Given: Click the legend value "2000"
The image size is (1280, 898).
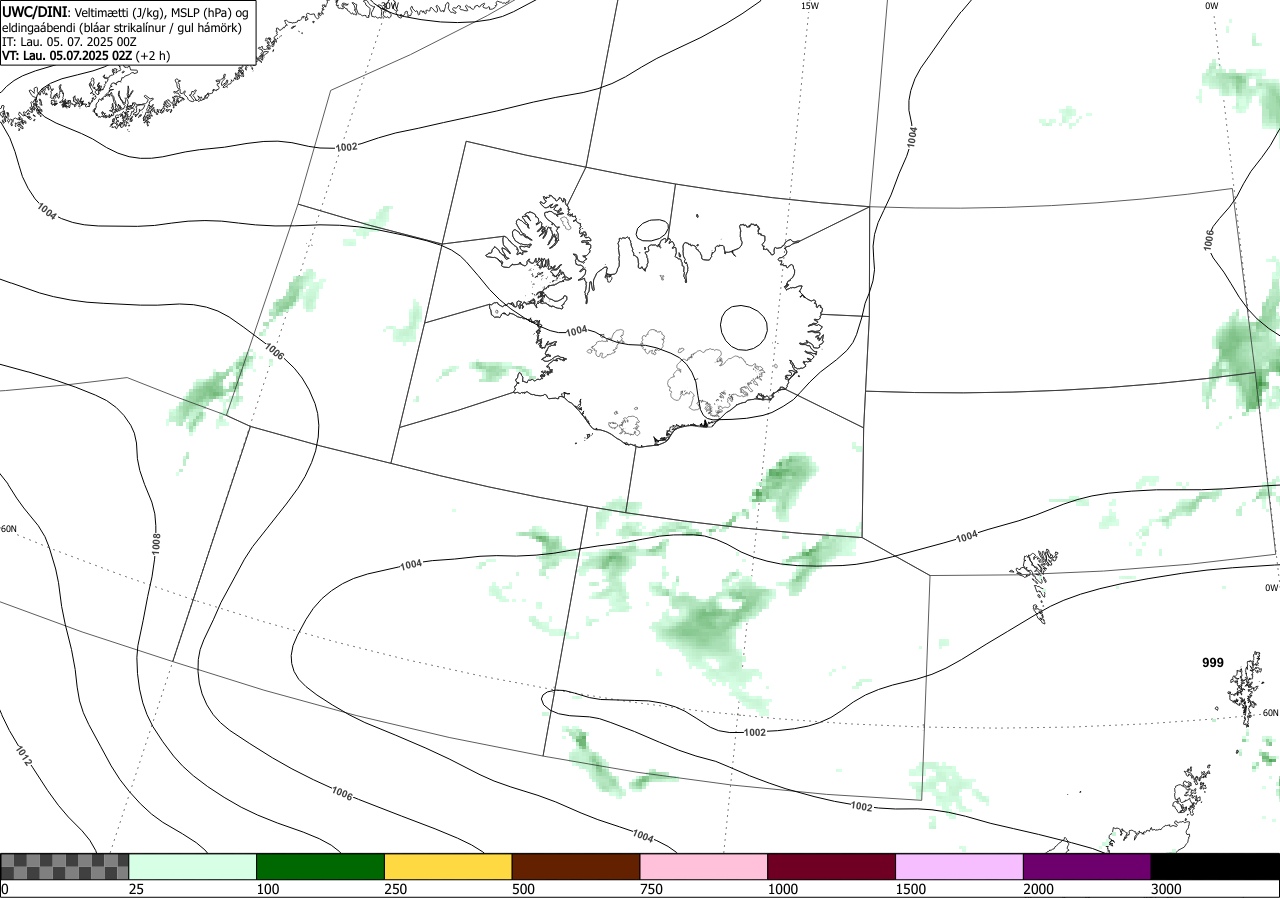Looking at the screenshot, I should (x=1039, y=889).
